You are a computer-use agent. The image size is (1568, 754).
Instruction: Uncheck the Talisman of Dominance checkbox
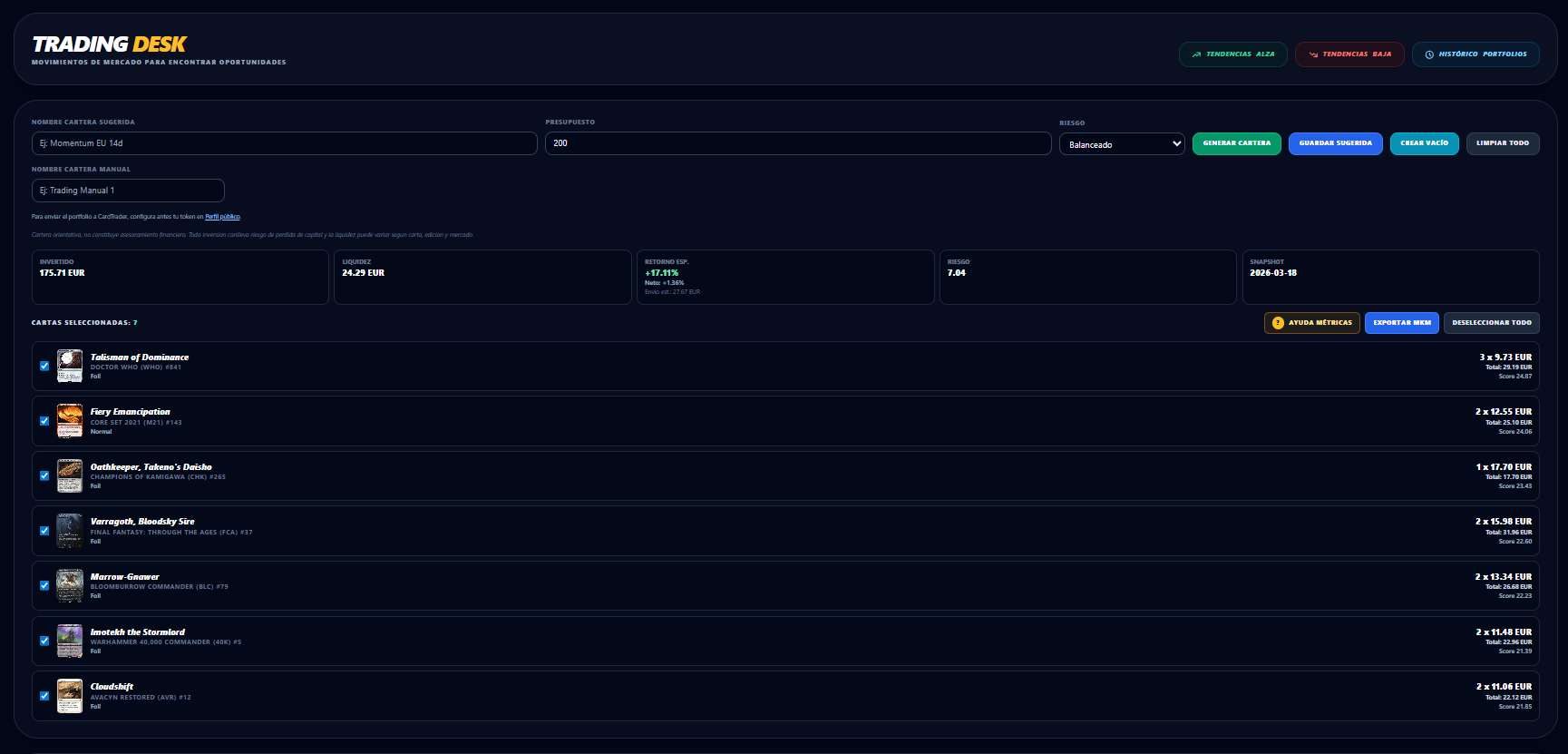44,367
